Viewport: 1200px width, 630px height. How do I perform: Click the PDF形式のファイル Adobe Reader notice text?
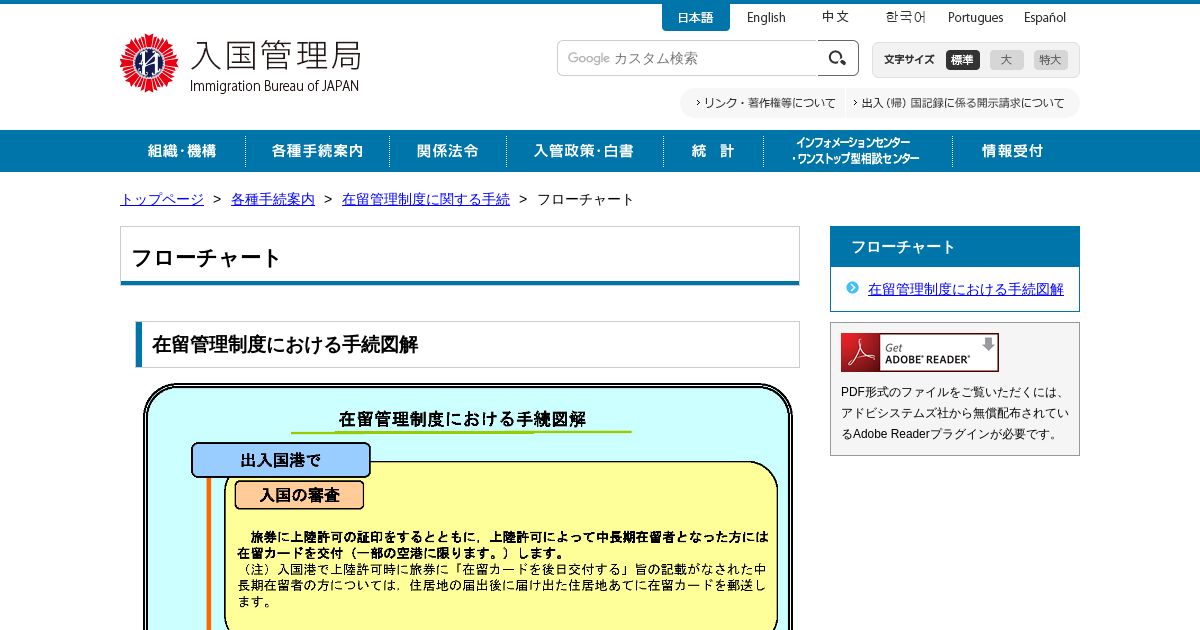click(955, 413)
